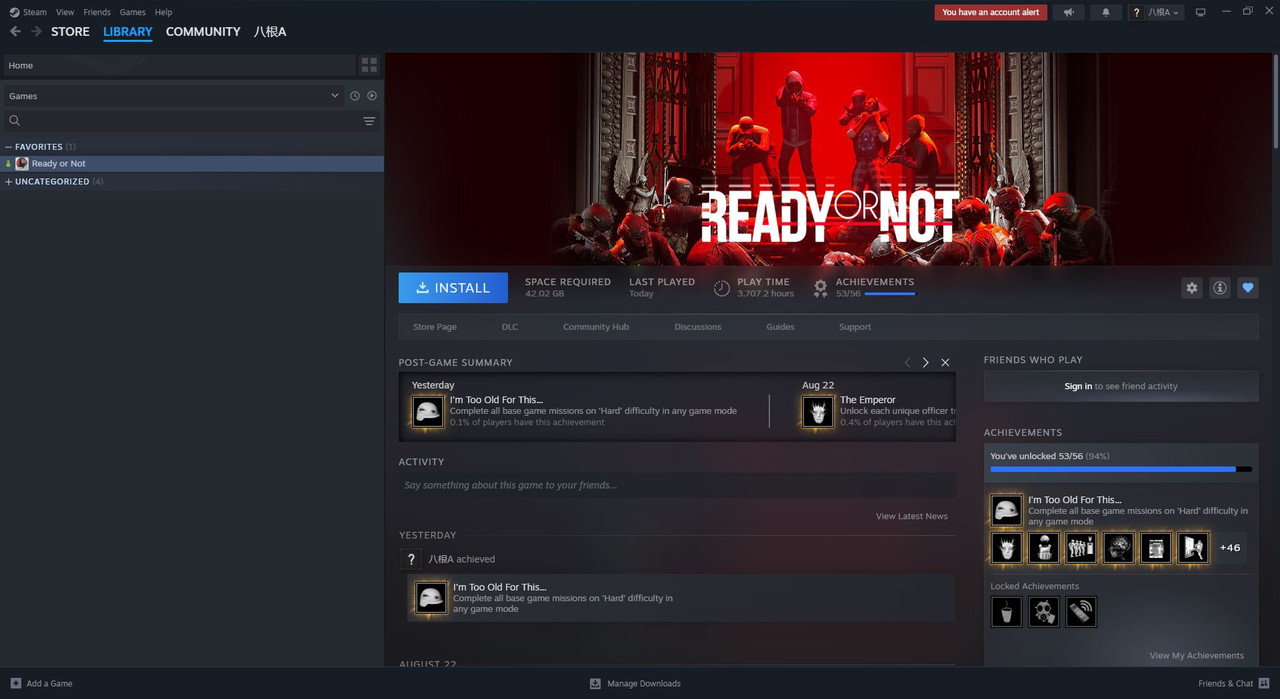Click the blue INSTALL button
Image resolution: width=1280 pixels, height=699 pixels.
(453, 288)
